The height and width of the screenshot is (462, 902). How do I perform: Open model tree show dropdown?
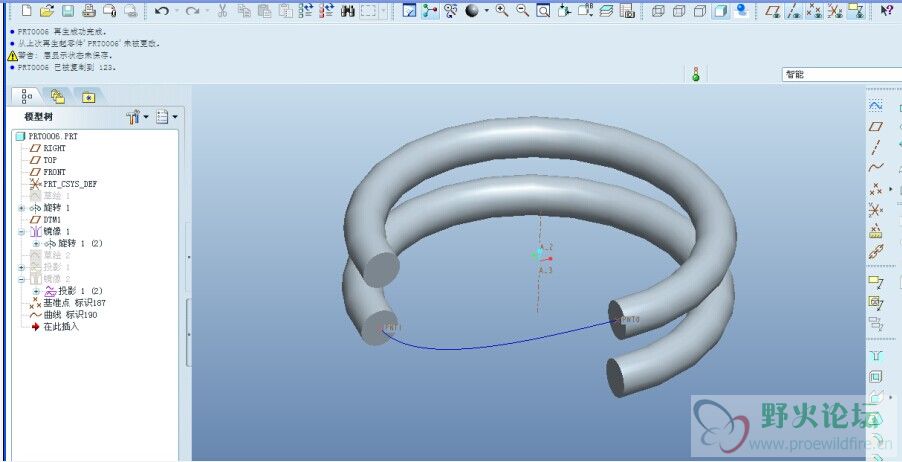167,117
